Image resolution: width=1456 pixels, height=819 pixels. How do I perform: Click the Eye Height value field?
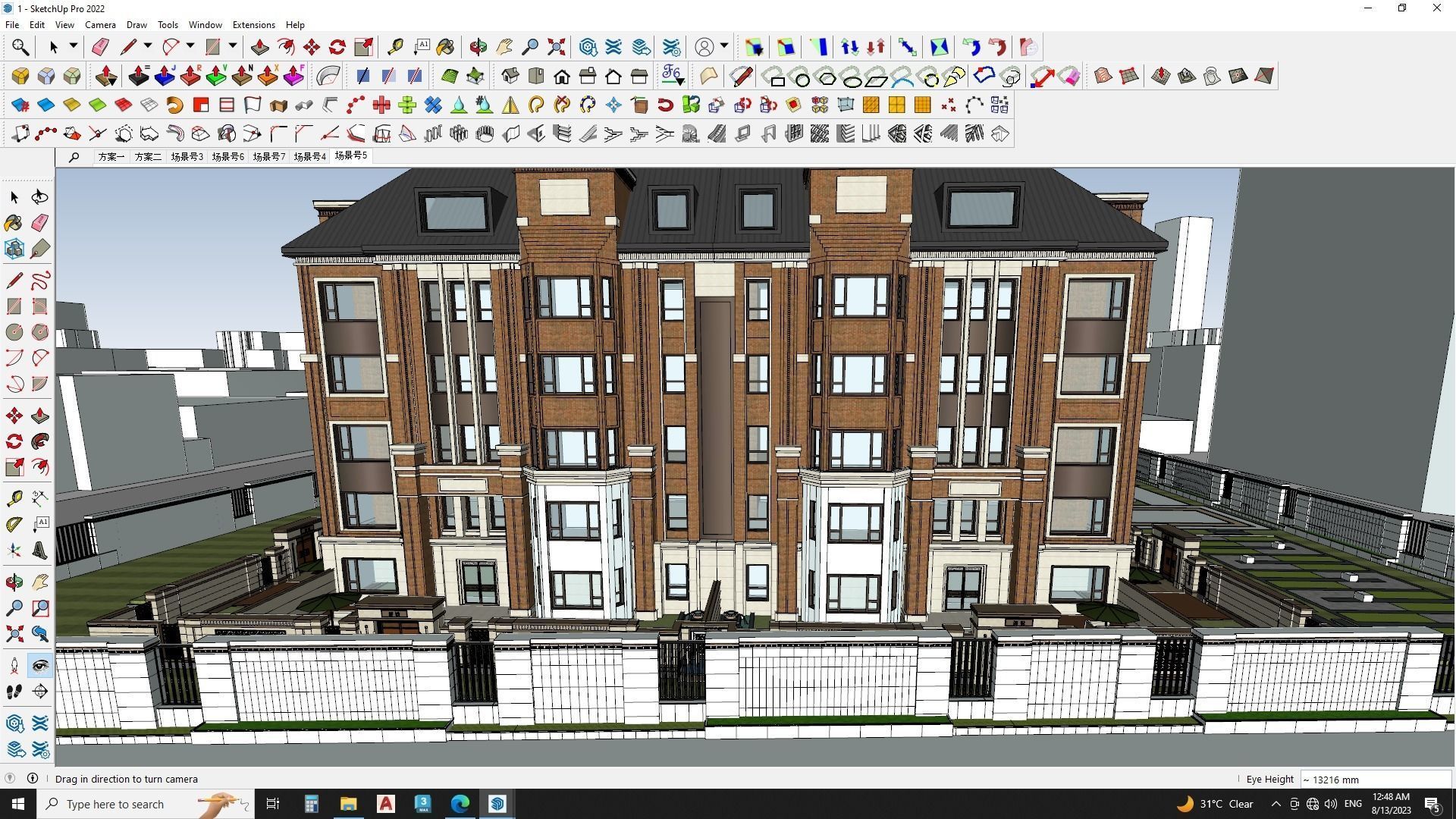(1376, 780)
